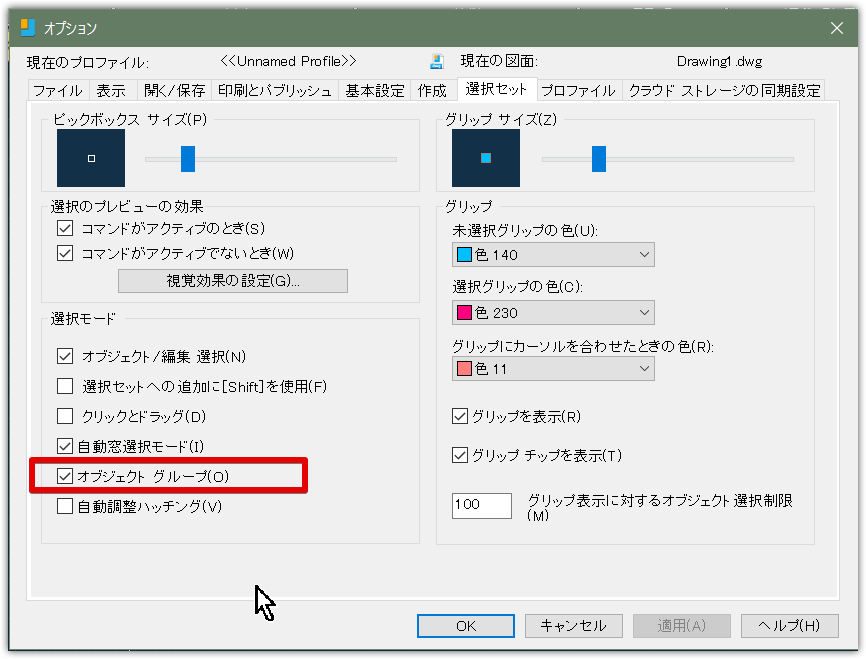Click the current drawing icon beside 現在の図面
Screen dimensions: 866x659
(x=437, y=62)
